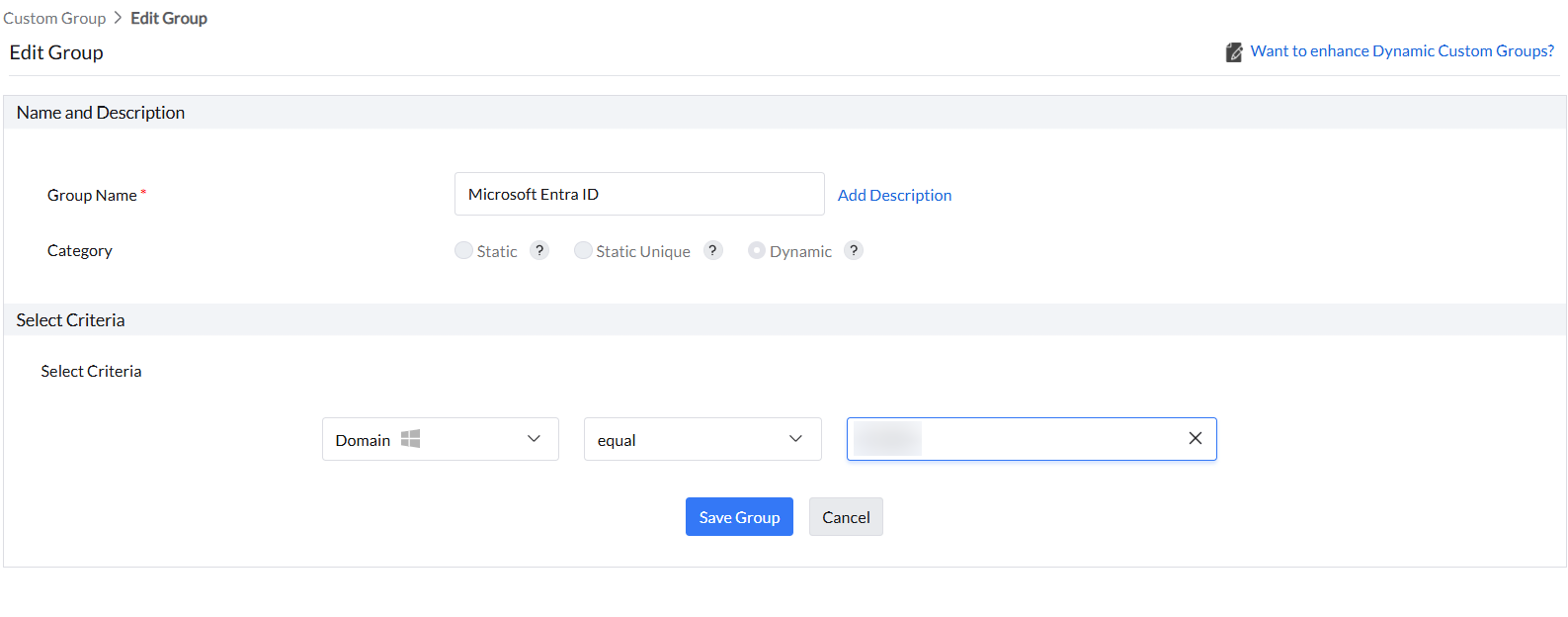Click the help icon next to Static Unique

pyautogui.click(x=712, y=250)
